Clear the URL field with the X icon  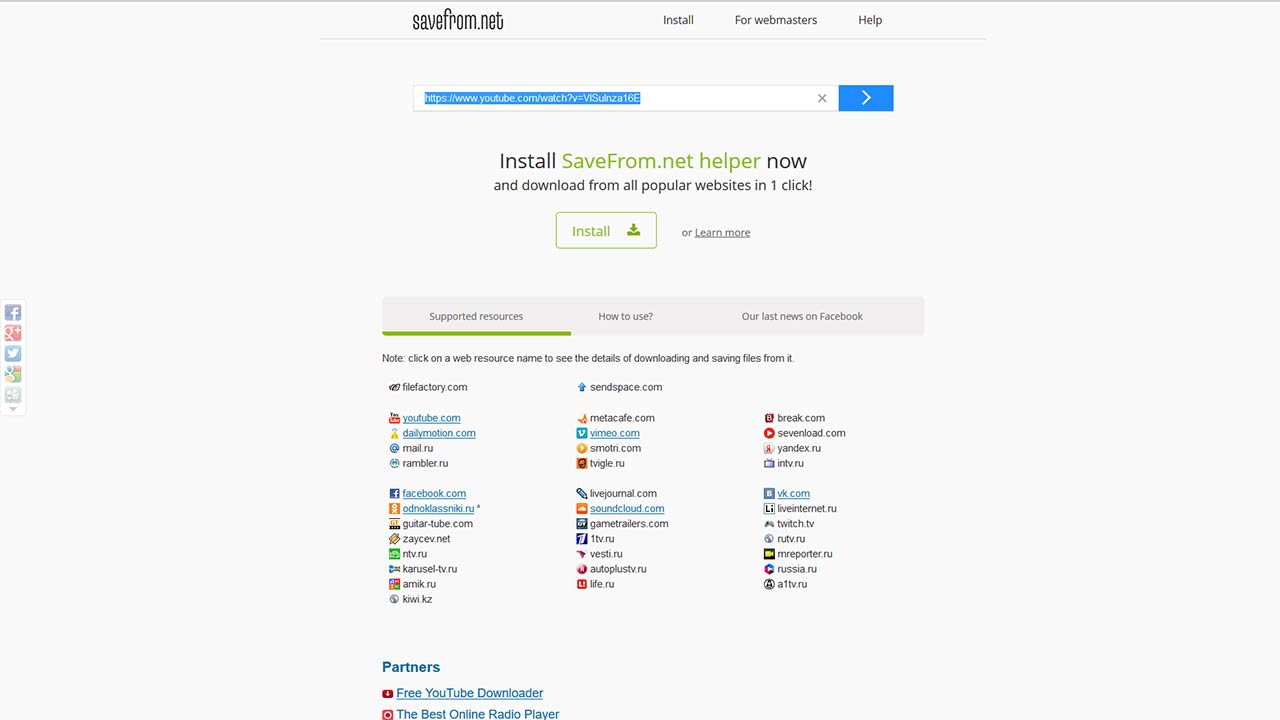point(822,98)
